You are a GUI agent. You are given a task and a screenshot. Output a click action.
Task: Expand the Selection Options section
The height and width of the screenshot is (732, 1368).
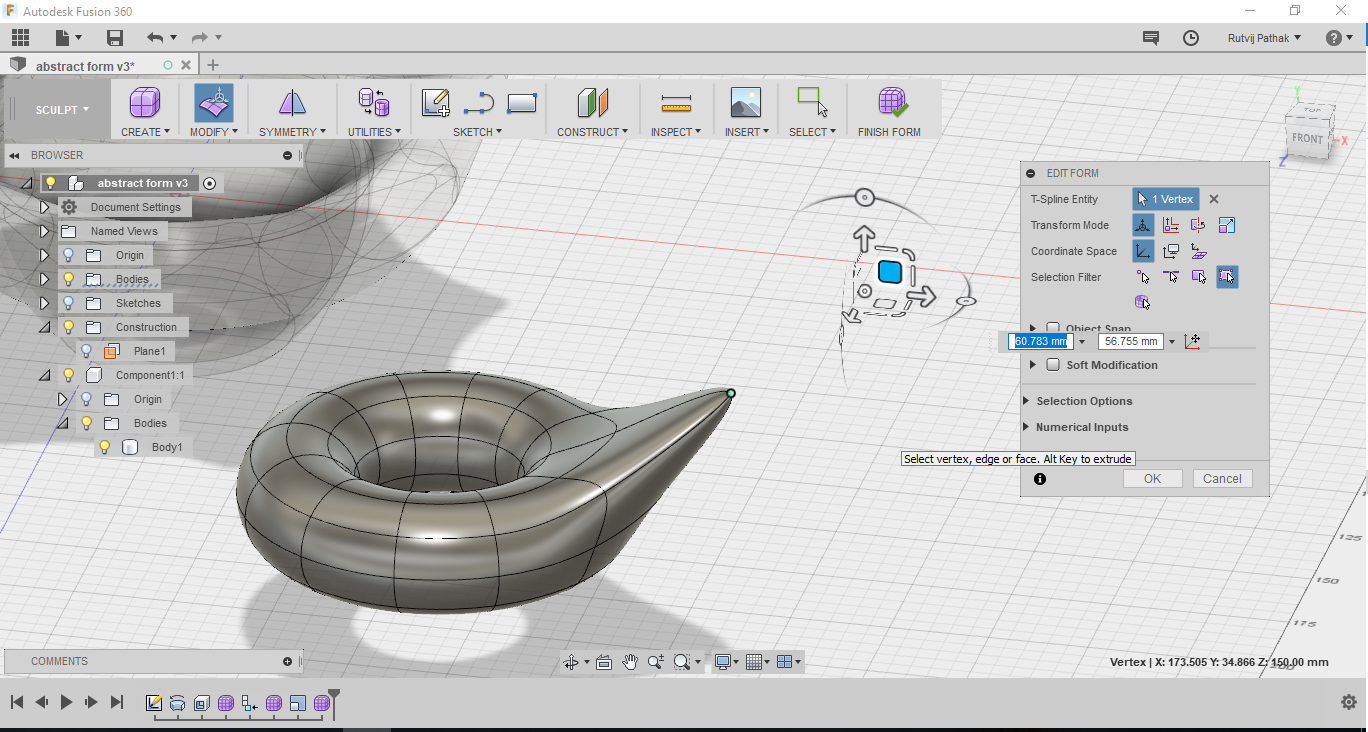point(1084,401)
